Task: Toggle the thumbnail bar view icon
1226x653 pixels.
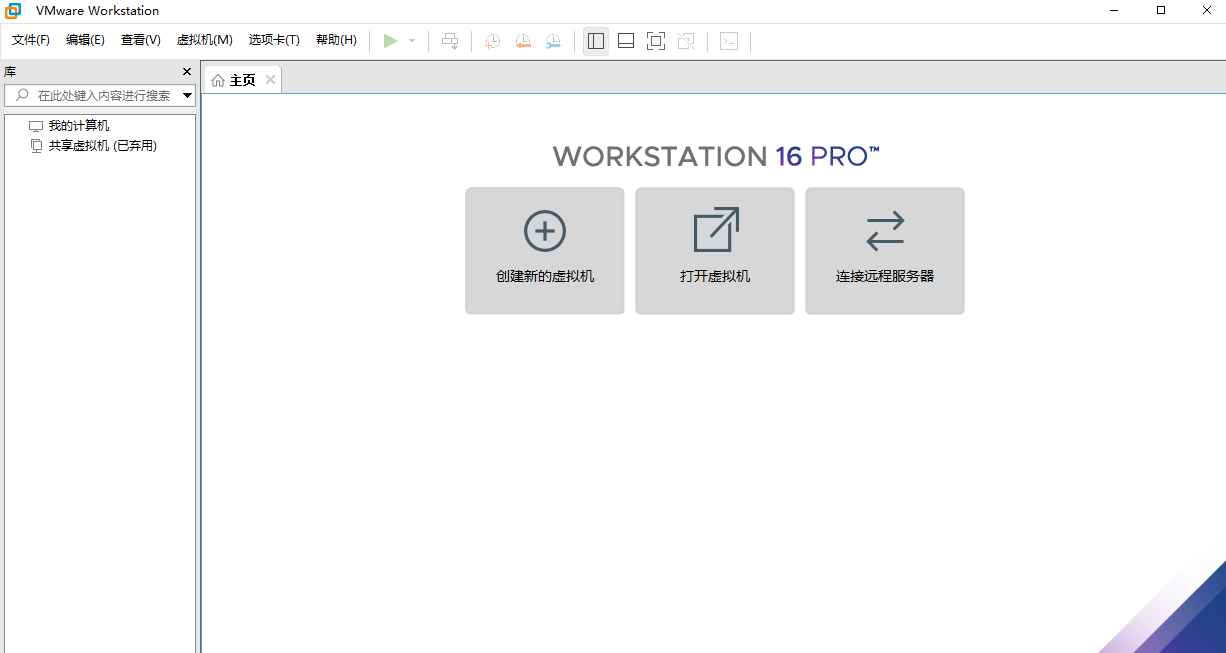Action: coord(626,41)
